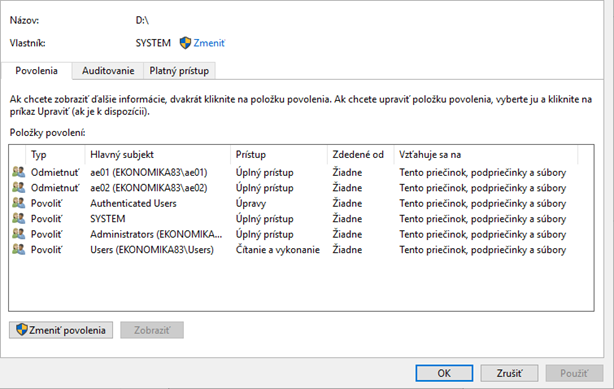Image resolution: width=614 pixels, height=389 pixels.
Task: Click the greyed-out Použiť button
Action: point(574,373)
